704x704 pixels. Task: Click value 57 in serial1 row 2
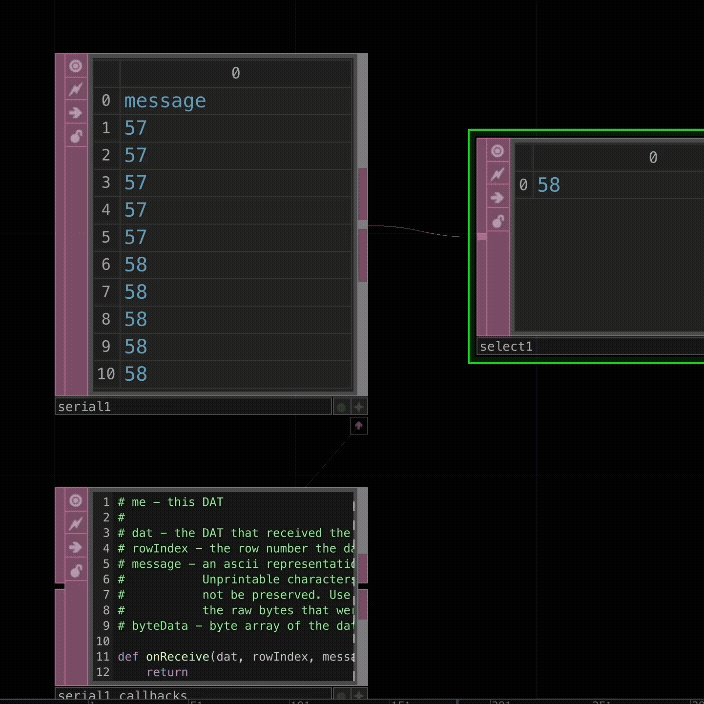tap(236, 155)
